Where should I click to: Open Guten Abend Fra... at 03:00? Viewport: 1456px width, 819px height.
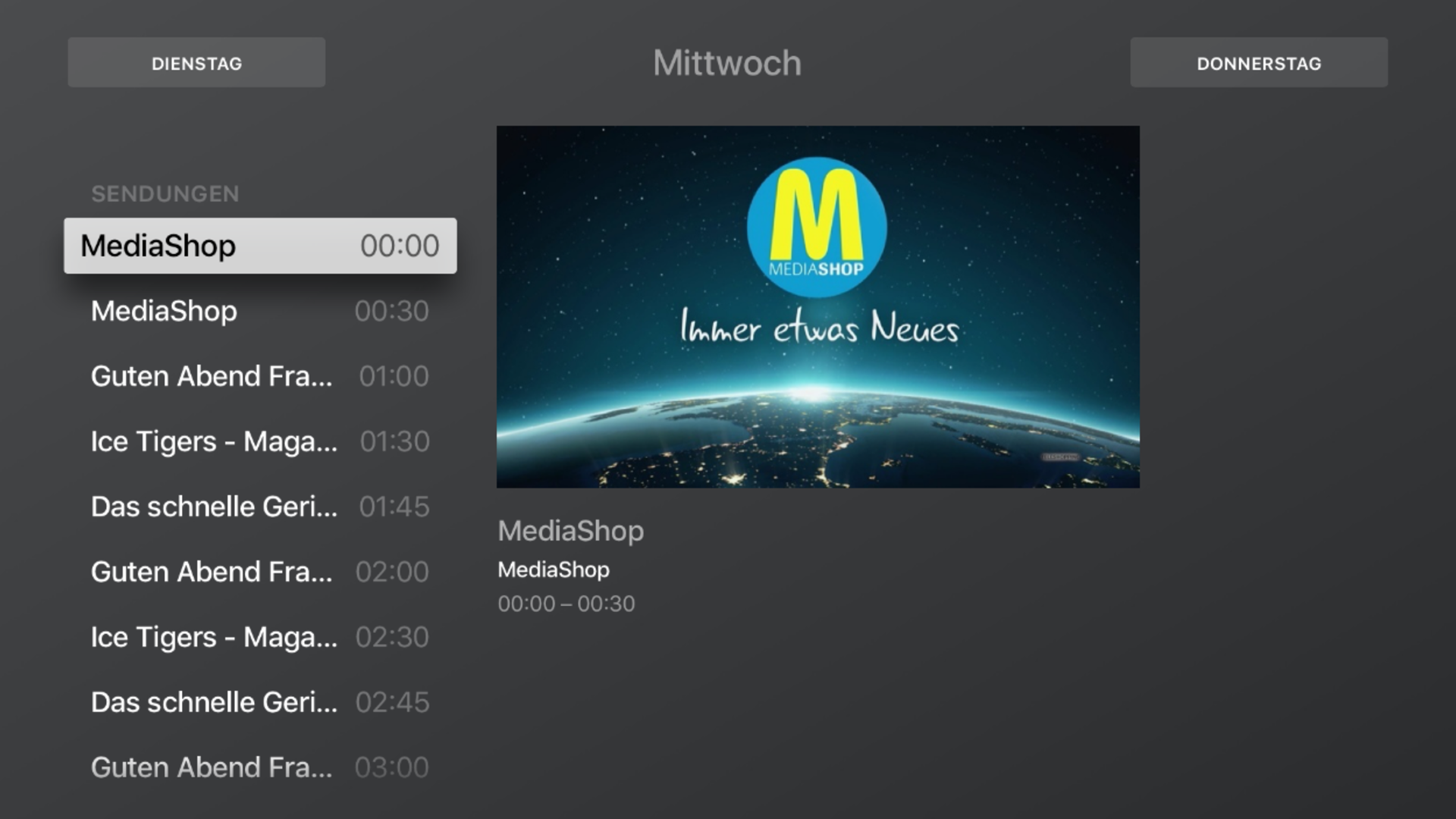click(260, 767)
